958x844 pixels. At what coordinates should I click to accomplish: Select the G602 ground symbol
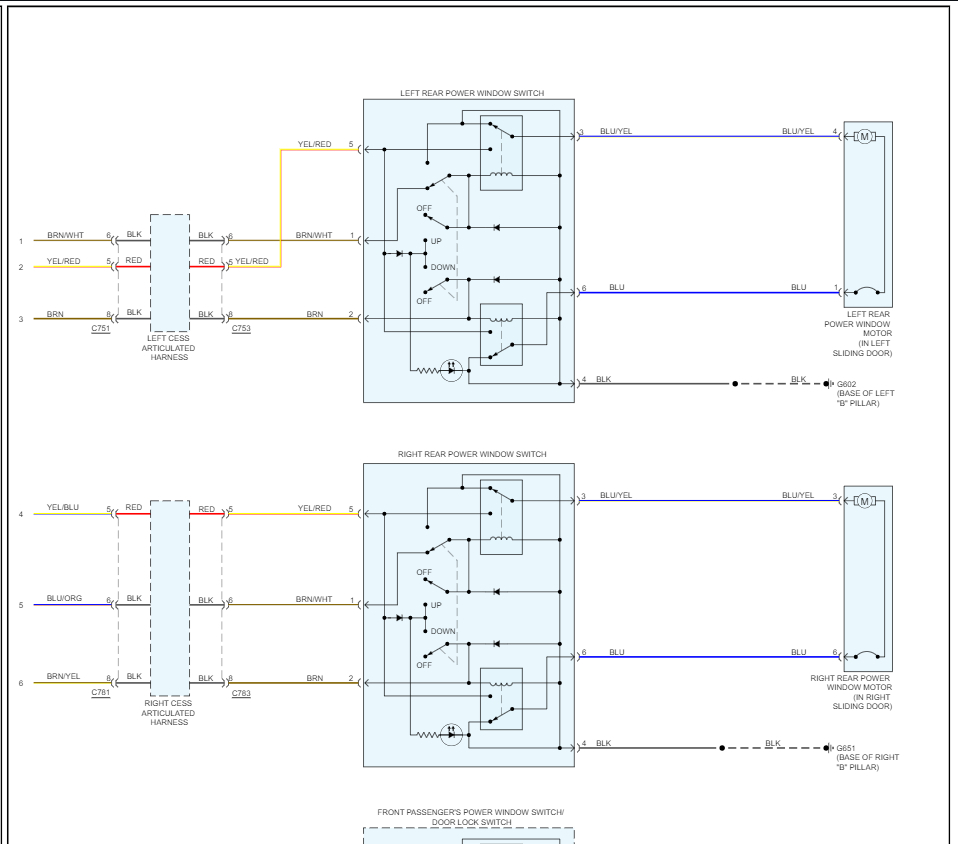coord(828,384)
